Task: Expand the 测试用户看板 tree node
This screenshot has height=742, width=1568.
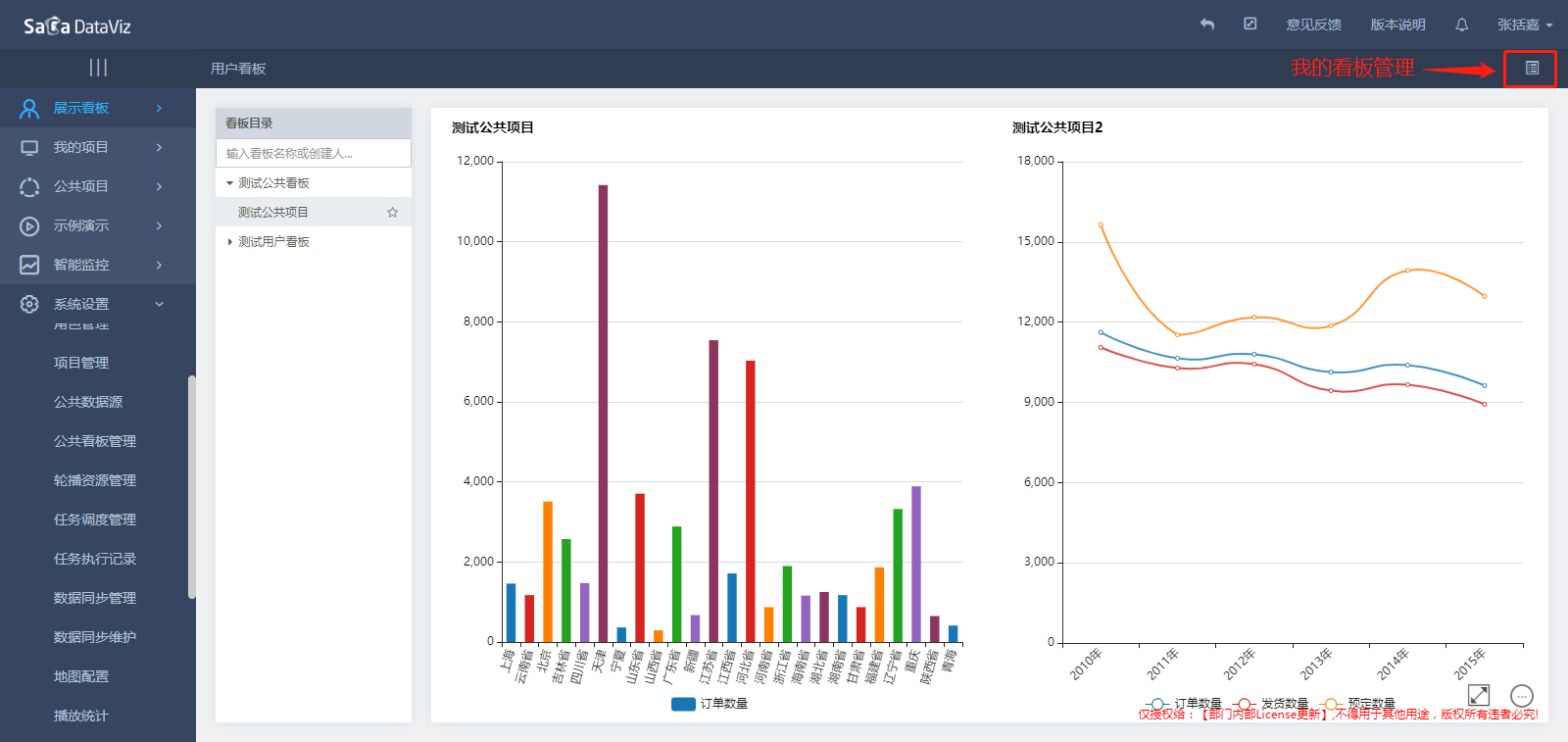Action: click(230, 242)
